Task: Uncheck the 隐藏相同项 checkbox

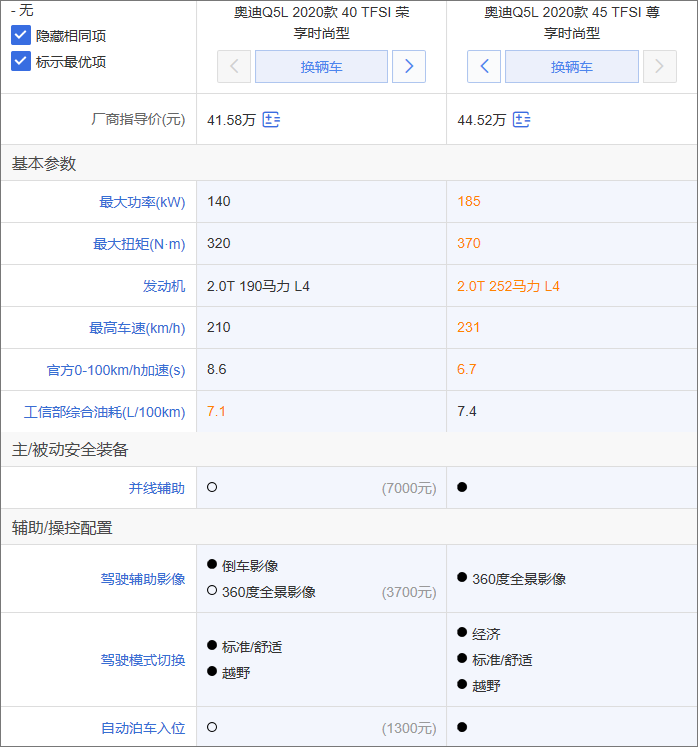Action: [20, 35]
